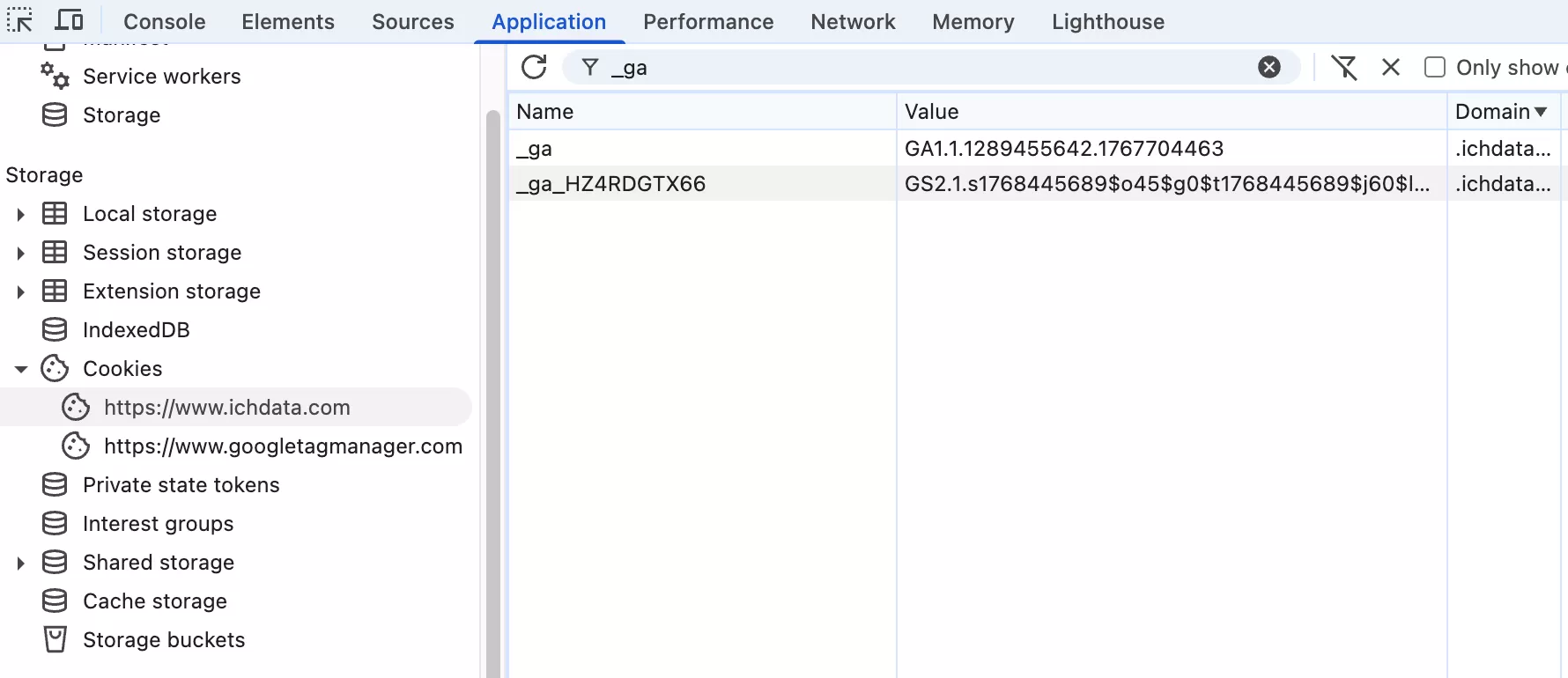Open the IndexedDB item

coord(136,330)
